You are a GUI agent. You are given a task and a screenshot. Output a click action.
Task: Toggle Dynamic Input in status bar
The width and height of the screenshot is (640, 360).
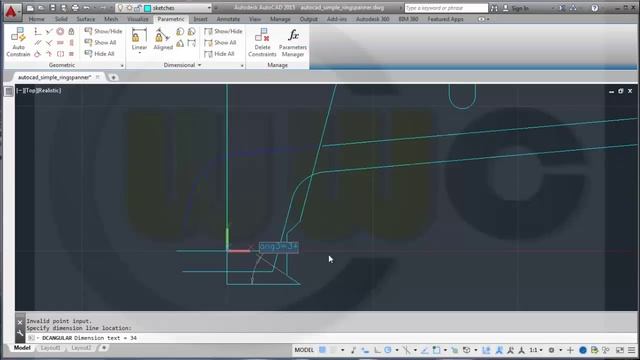click(365, 350)
